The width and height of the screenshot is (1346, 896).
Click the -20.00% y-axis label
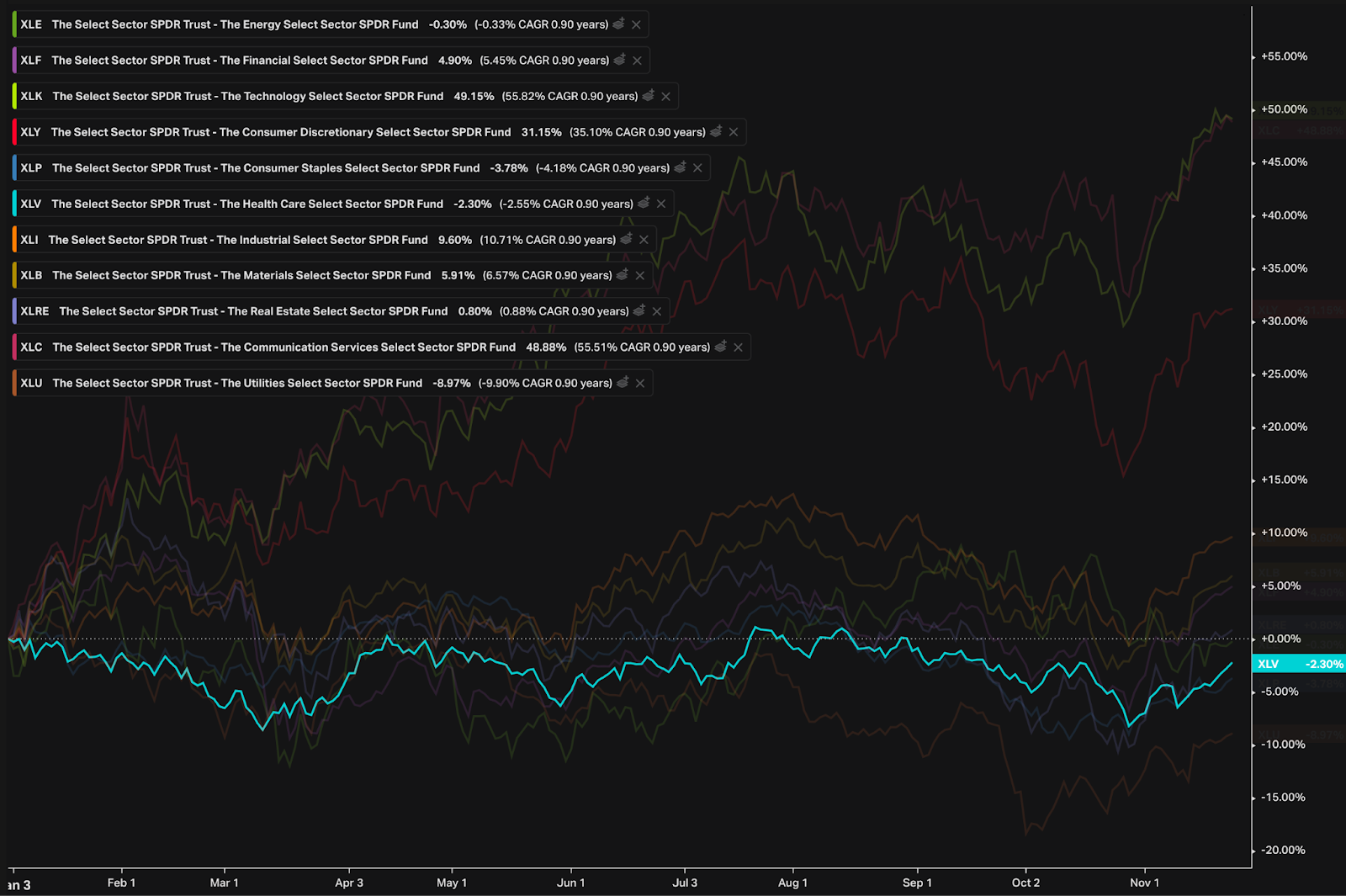click(1283, 850)
